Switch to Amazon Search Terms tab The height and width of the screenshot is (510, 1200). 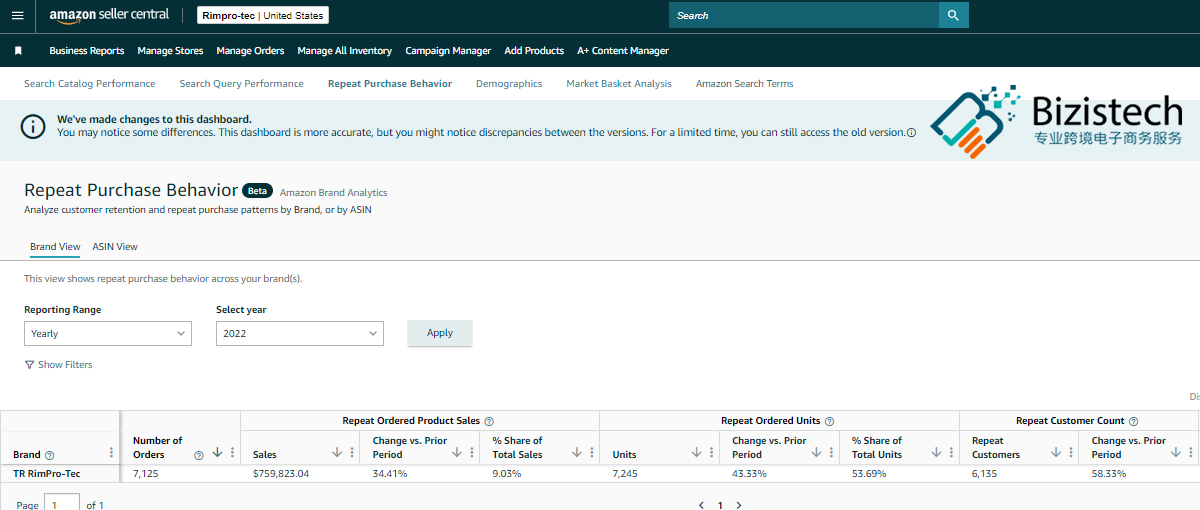click(745, 84)
